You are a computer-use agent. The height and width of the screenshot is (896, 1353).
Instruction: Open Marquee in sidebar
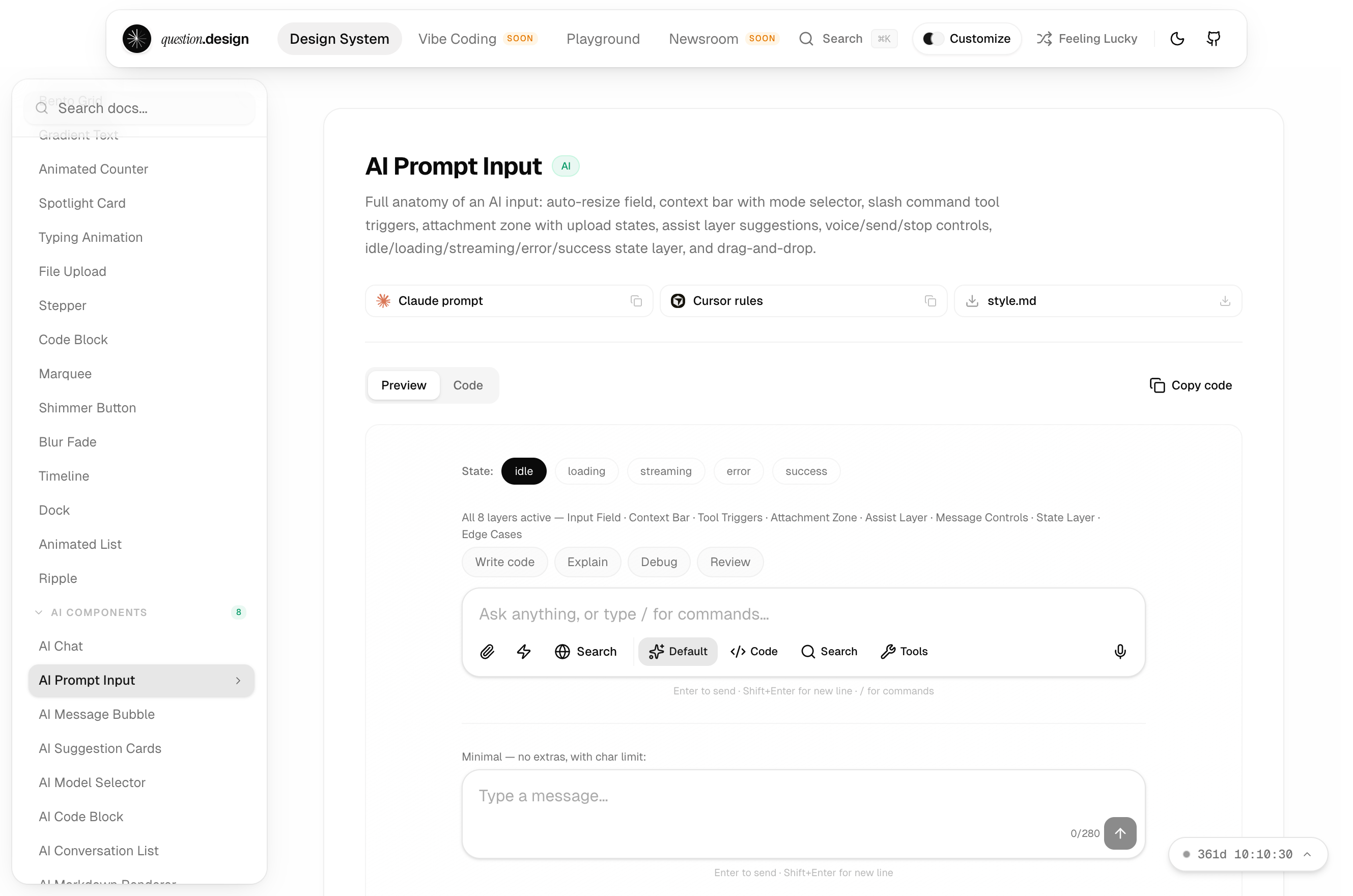click(x=141, y=374)
